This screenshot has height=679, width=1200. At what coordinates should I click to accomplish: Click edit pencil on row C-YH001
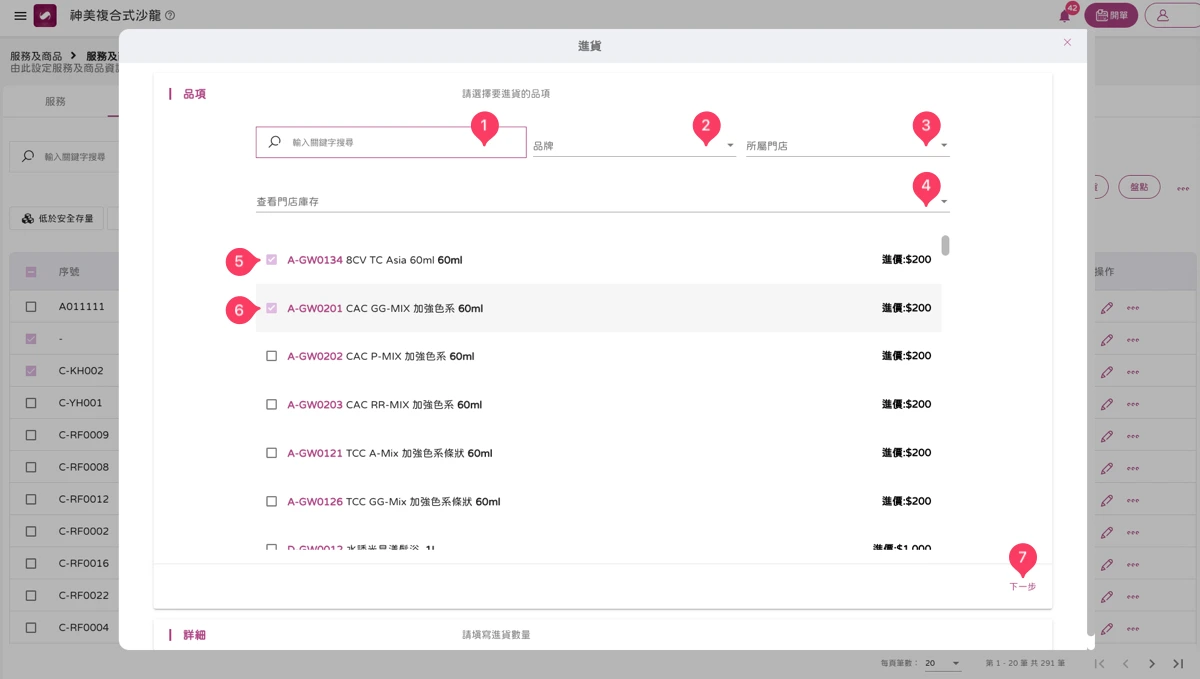pyautogui.click(x=1106, y=403)
